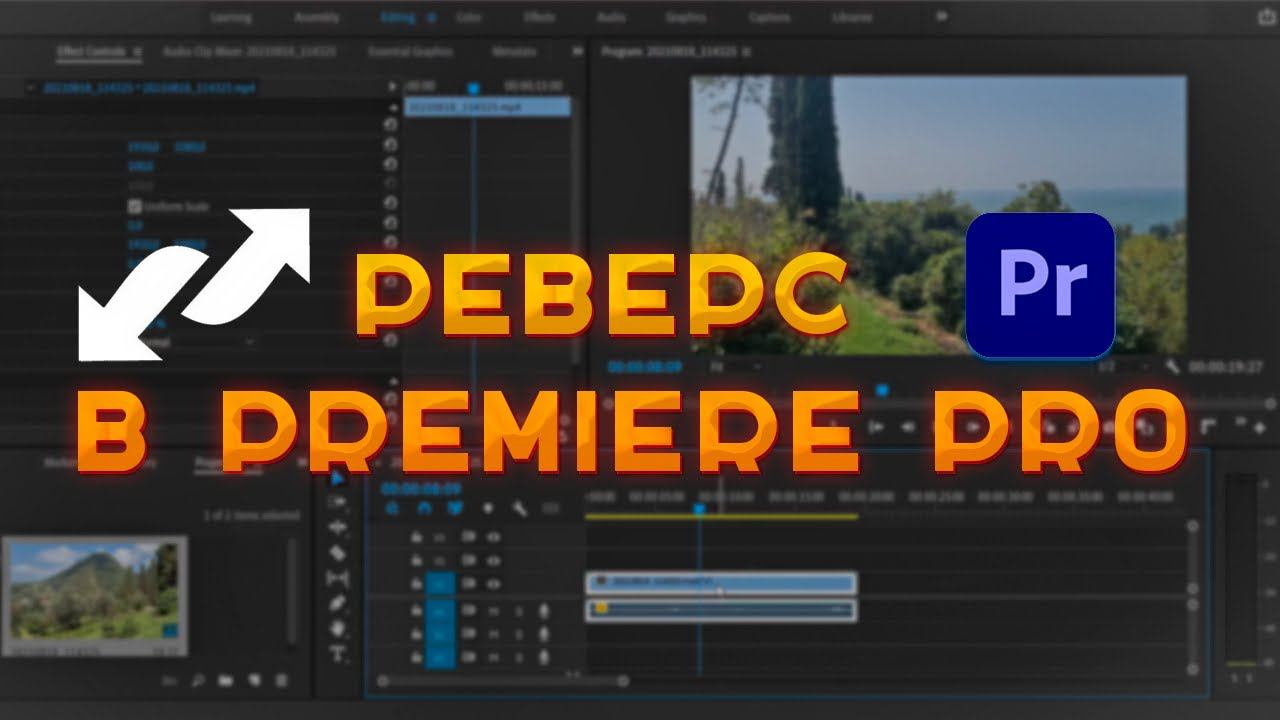
Task: Select the Pen tool
Action: [x=337, y=603]
